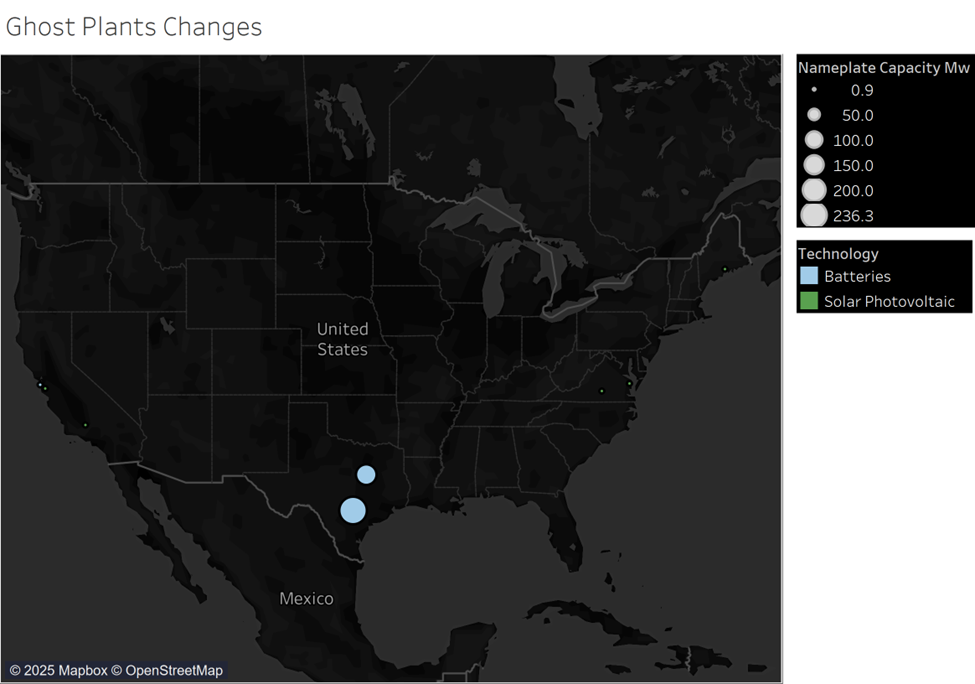975x684 pixels.
Task: Click the 236.3 size legend circle
Action: point(814,215)
